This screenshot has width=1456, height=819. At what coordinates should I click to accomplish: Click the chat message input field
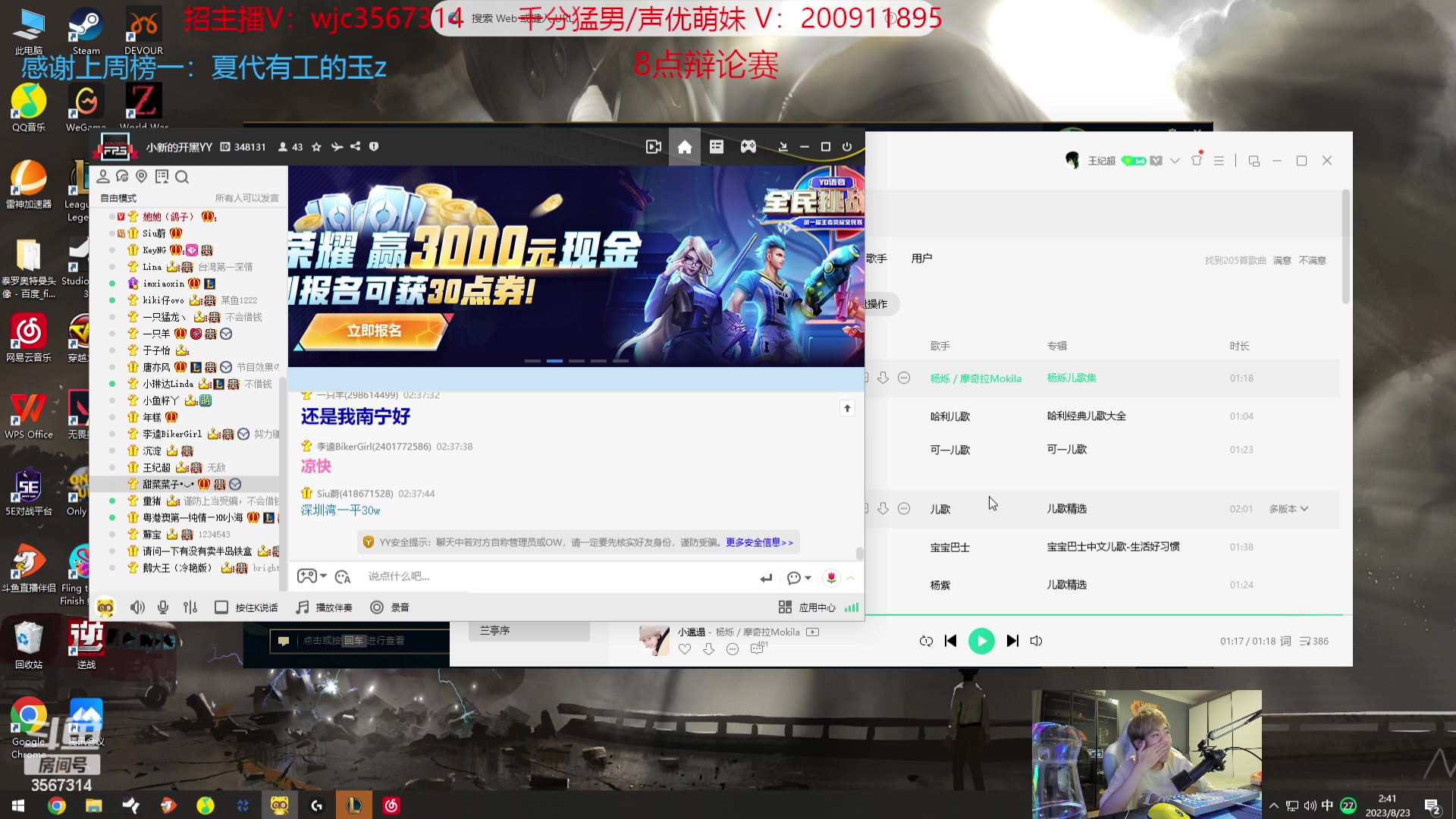pyautogui.click(x=557, y=576)
